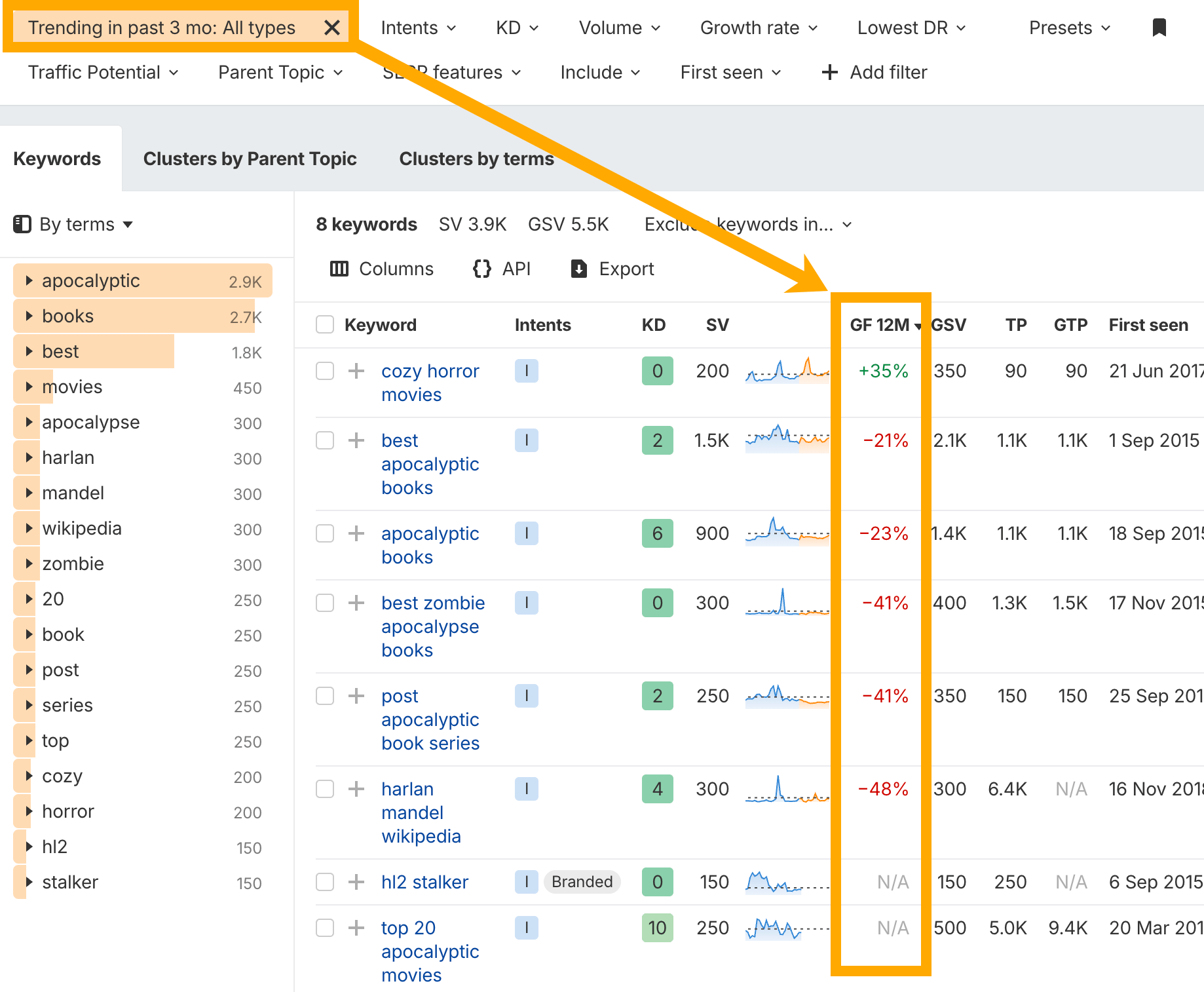The width and height of the screenshot is (1204, 992).
Task: Click the bookmark icon next to Presets
Action: (x=1159, y=28)
